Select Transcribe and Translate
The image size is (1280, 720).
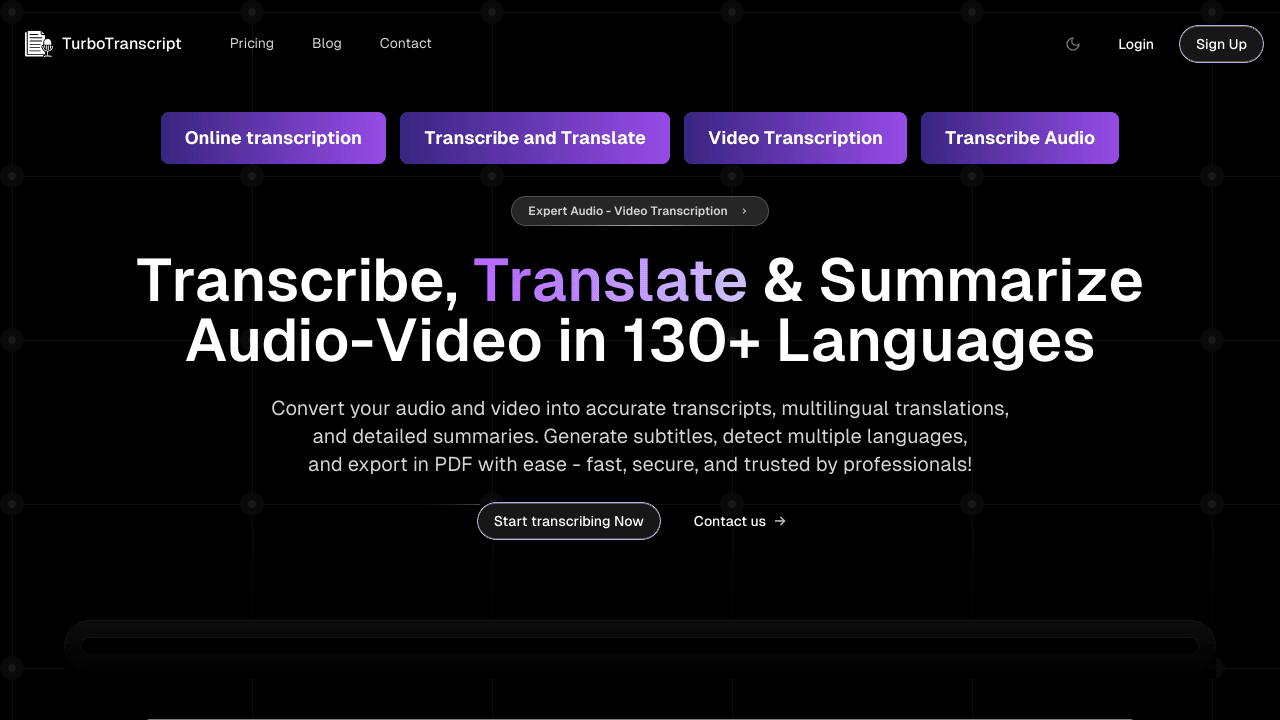click(x=535, y=137)
